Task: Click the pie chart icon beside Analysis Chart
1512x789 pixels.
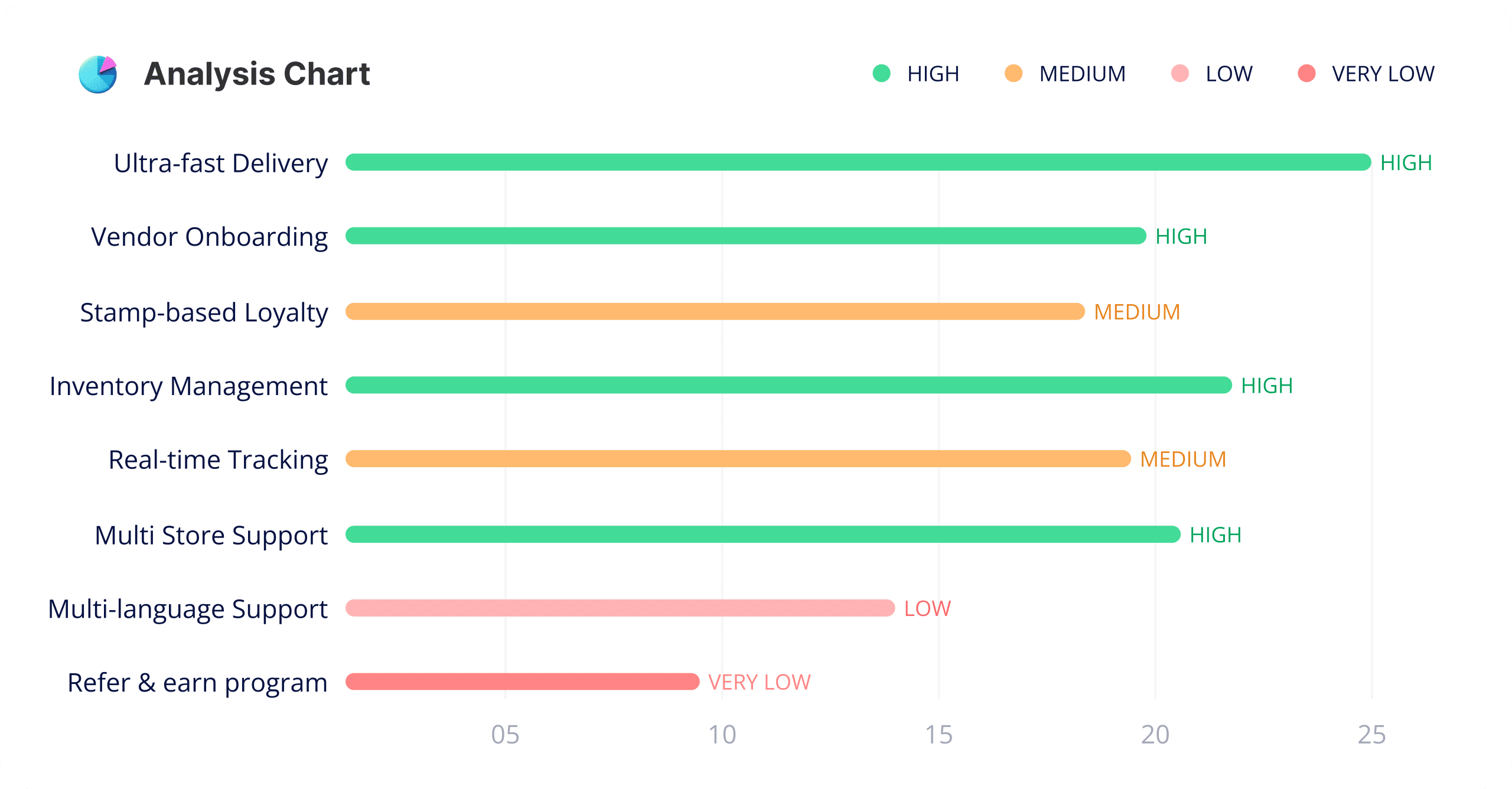Action: tap(98, 74)
